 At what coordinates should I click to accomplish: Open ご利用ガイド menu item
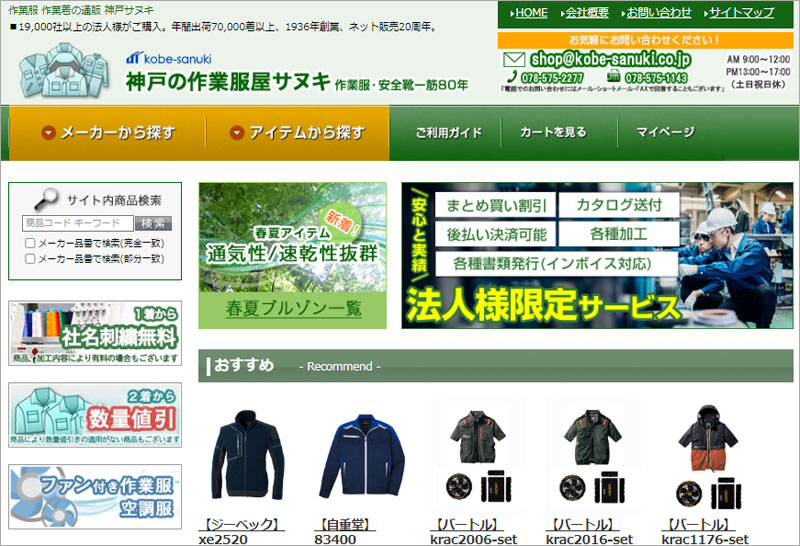point(448,133)
